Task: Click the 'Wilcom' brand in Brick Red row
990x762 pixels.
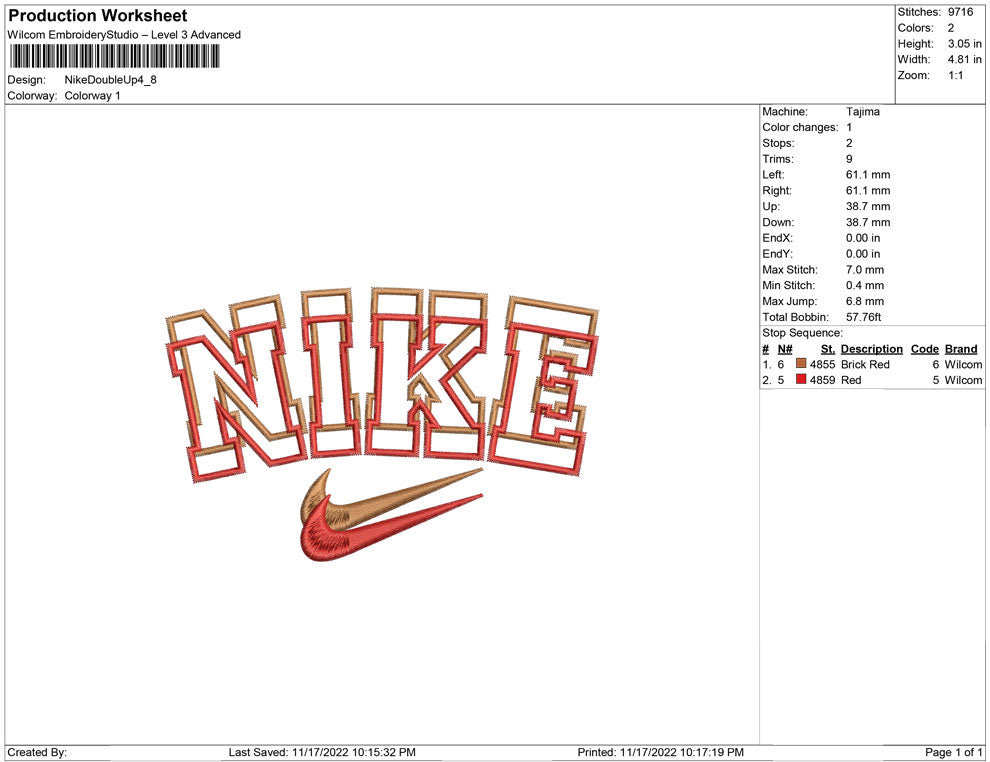Action: tap(963, 364)
